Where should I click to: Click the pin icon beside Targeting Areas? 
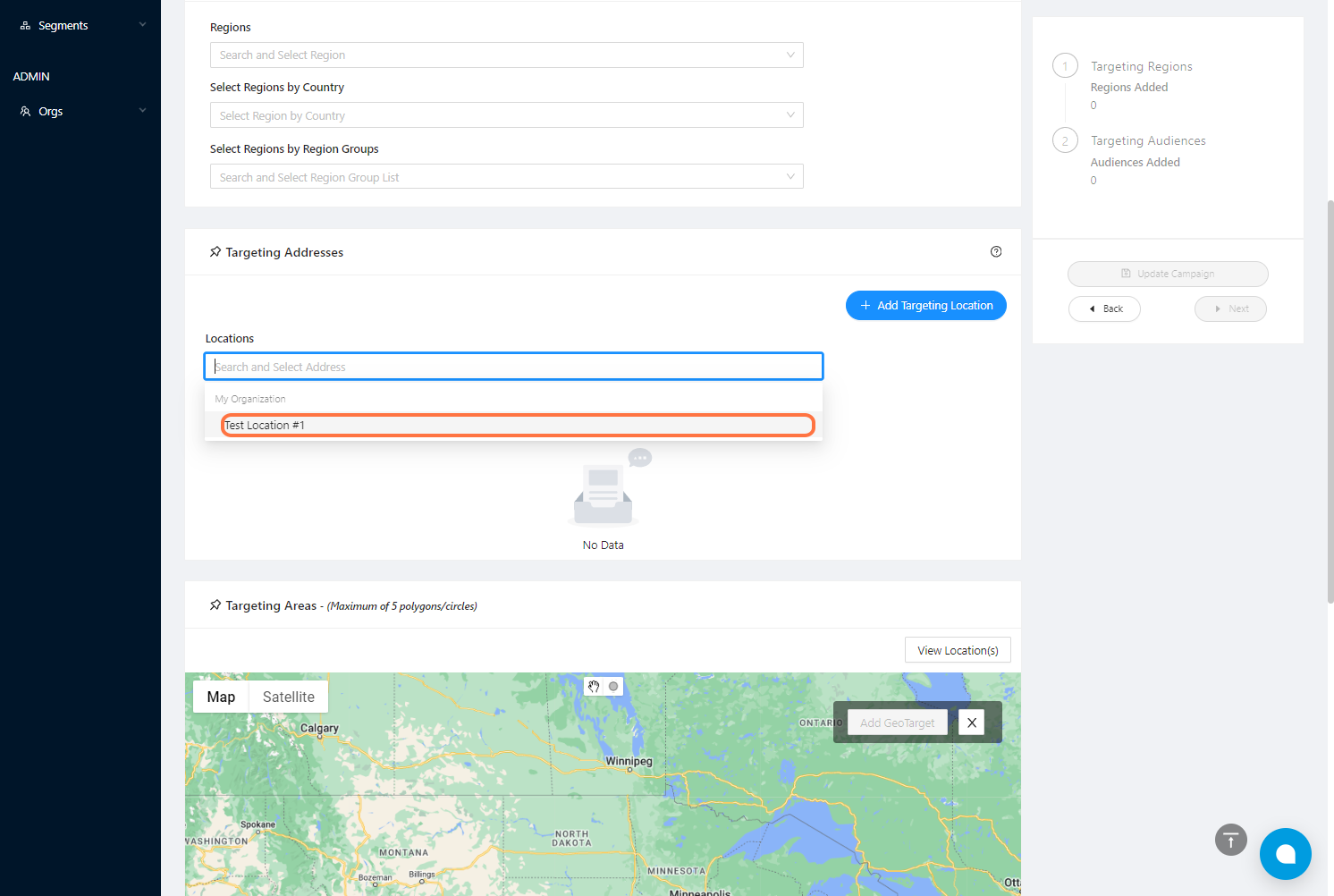(215, 605)
